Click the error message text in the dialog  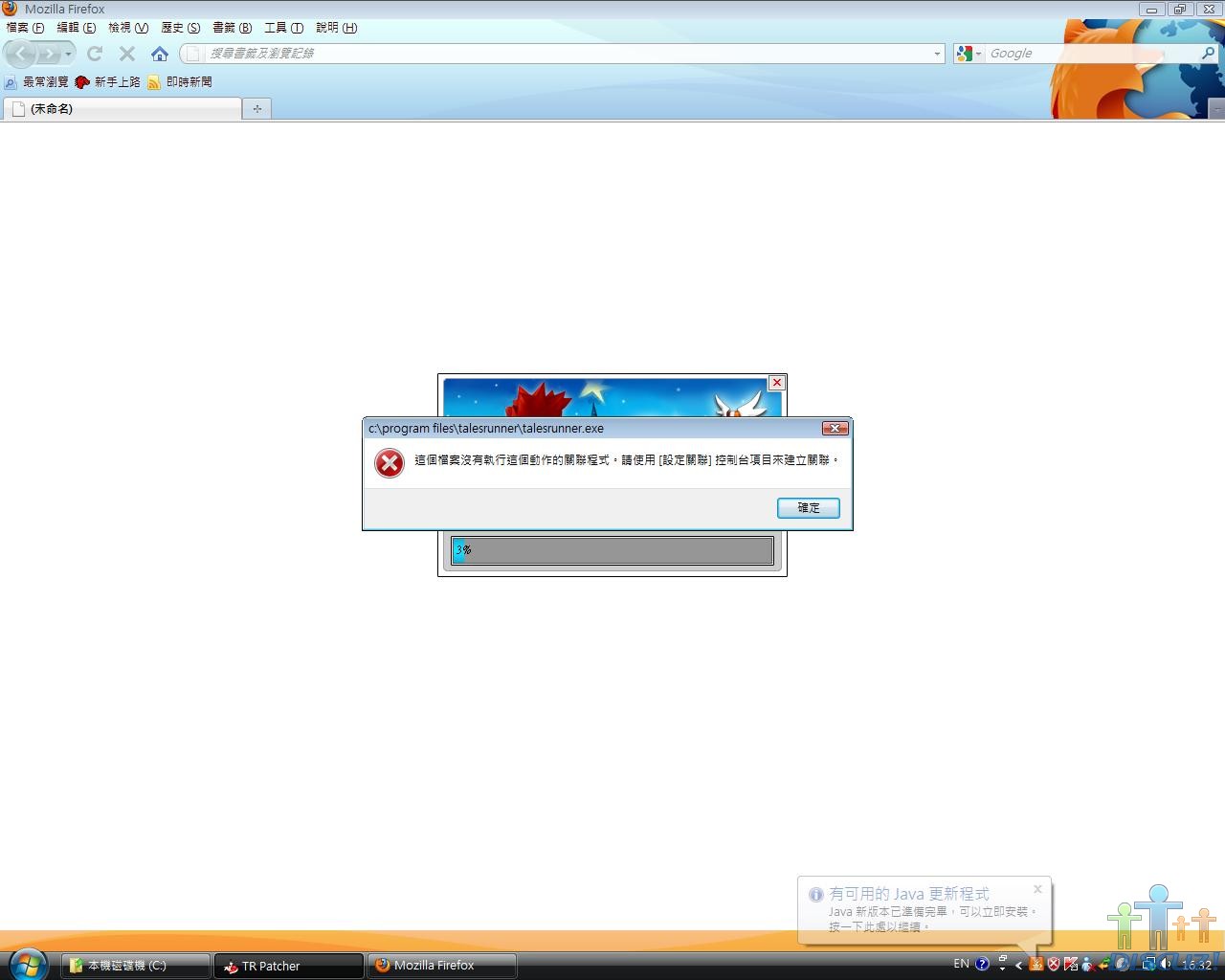click(627, 460)
